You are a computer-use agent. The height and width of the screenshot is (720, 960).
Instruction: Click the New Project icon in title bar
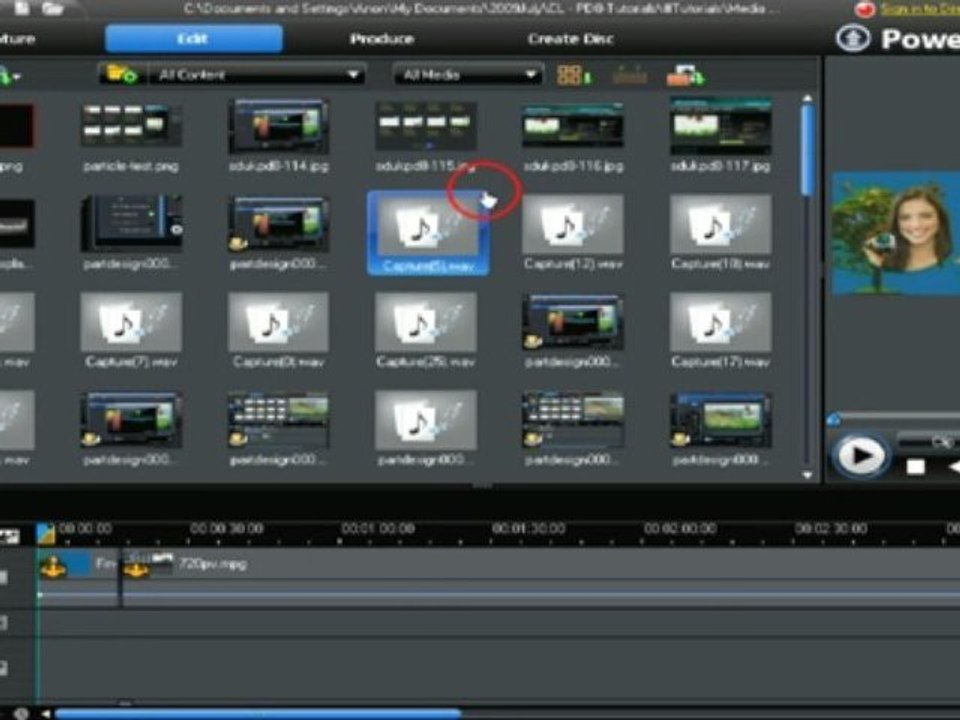pyautogui.click(x=23, y=7)
